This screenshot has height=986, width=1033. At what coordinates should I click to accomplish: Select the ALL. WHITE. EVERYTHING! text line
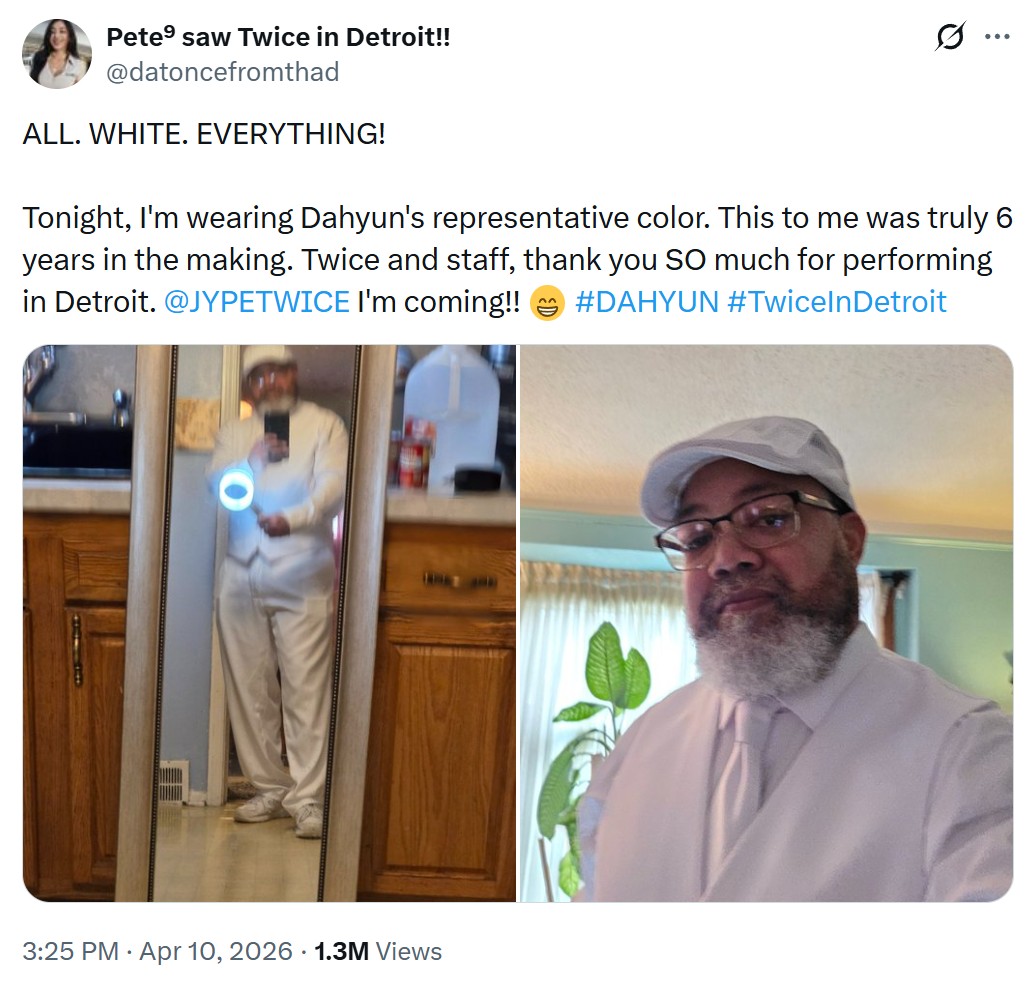coord(204,134)
